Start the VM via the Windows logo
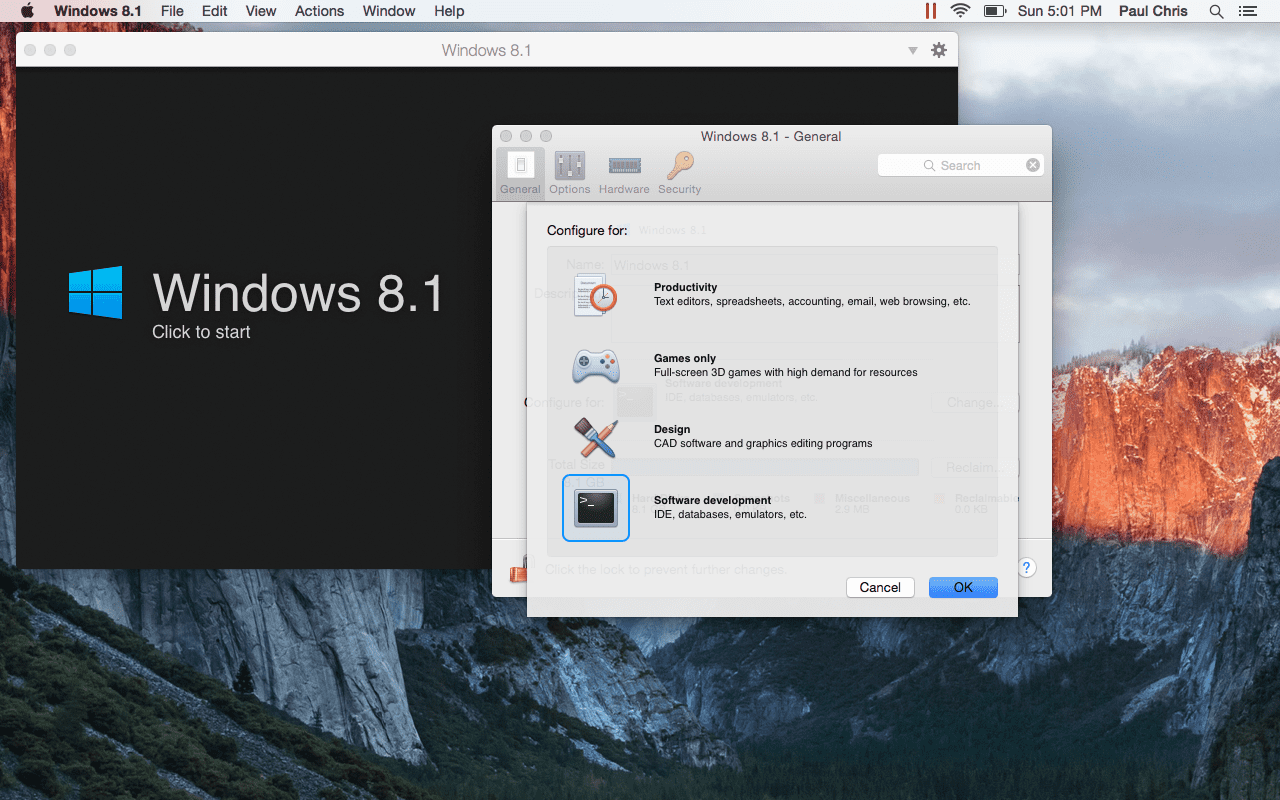Viewport: 1280px width, 800px height. (96, 292)
